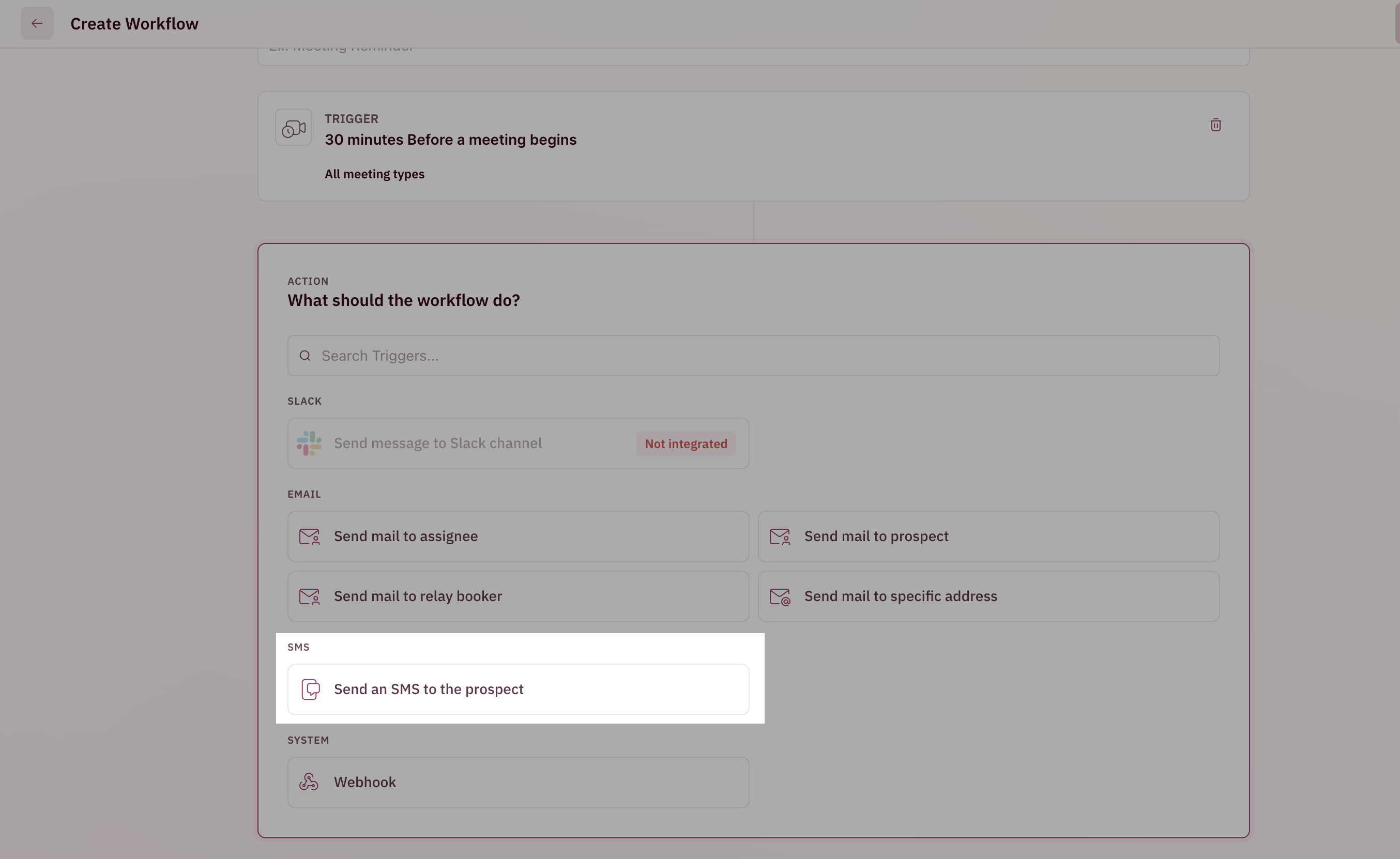Focus the Search Triggers input field
Viewport: 1400px width, 859px height.
753,356
